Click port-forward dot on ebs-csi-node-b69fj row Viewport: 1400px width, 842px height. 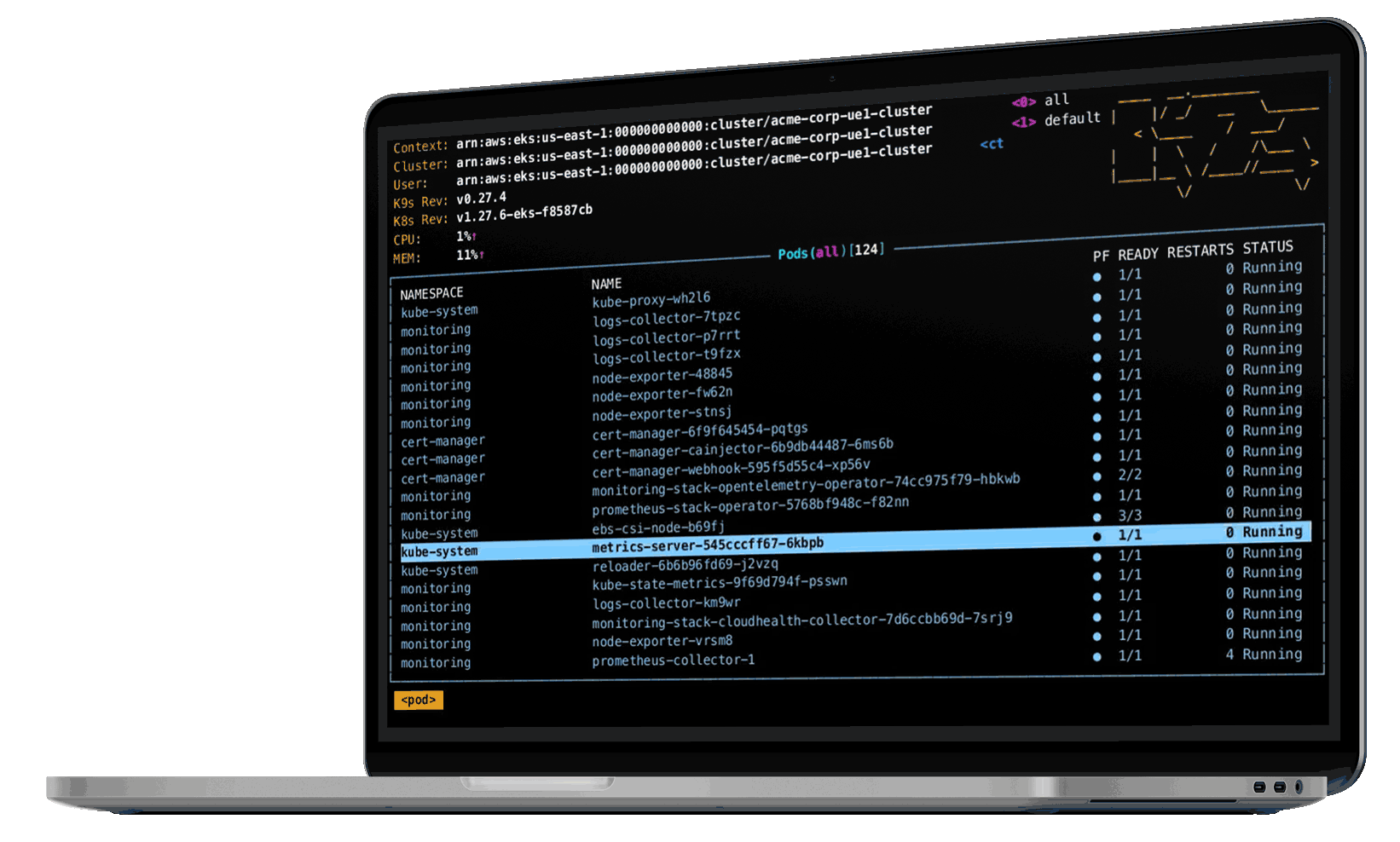click(1097, 516)
